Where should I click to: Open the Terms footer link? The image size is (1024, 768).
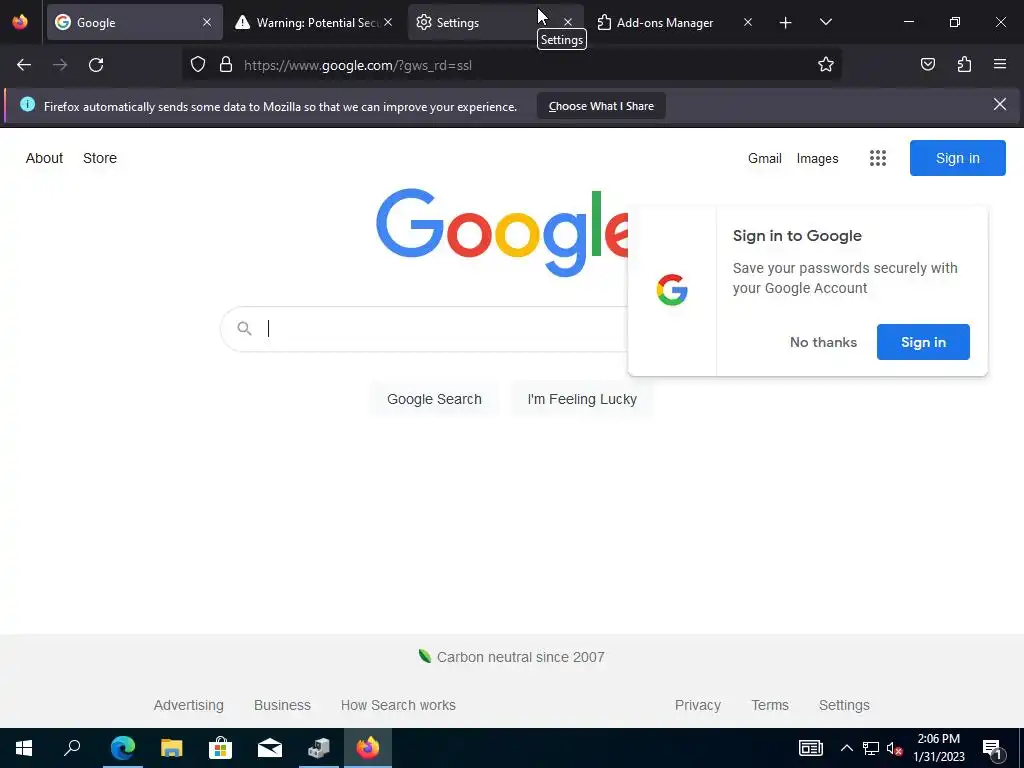point(770,705)
